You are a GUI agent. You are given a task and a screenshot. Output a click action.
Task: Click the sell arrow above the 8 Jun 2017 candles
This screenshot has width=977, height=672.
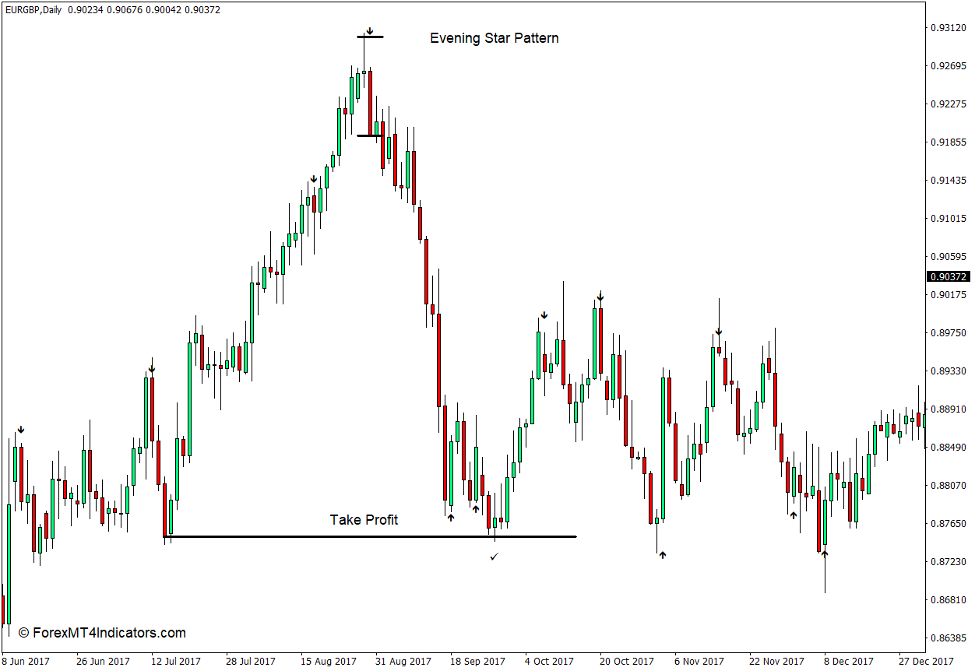[x=21, y=430]
